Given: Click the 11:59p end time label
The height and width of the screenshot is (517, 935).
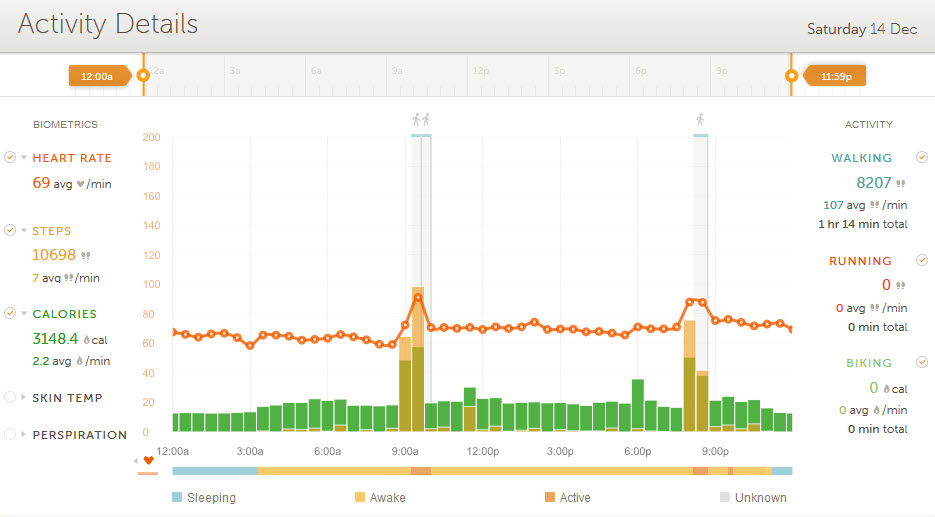Looking at the screenshot, I should (835, 75).
